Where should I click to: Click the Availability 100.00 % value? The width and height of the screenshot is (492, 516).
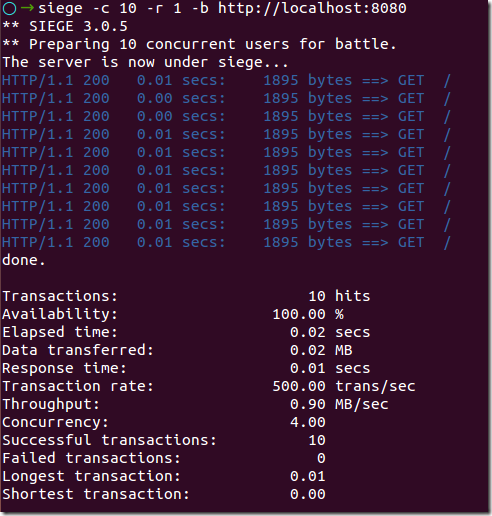pyautogui.click(x=308, y=314)
